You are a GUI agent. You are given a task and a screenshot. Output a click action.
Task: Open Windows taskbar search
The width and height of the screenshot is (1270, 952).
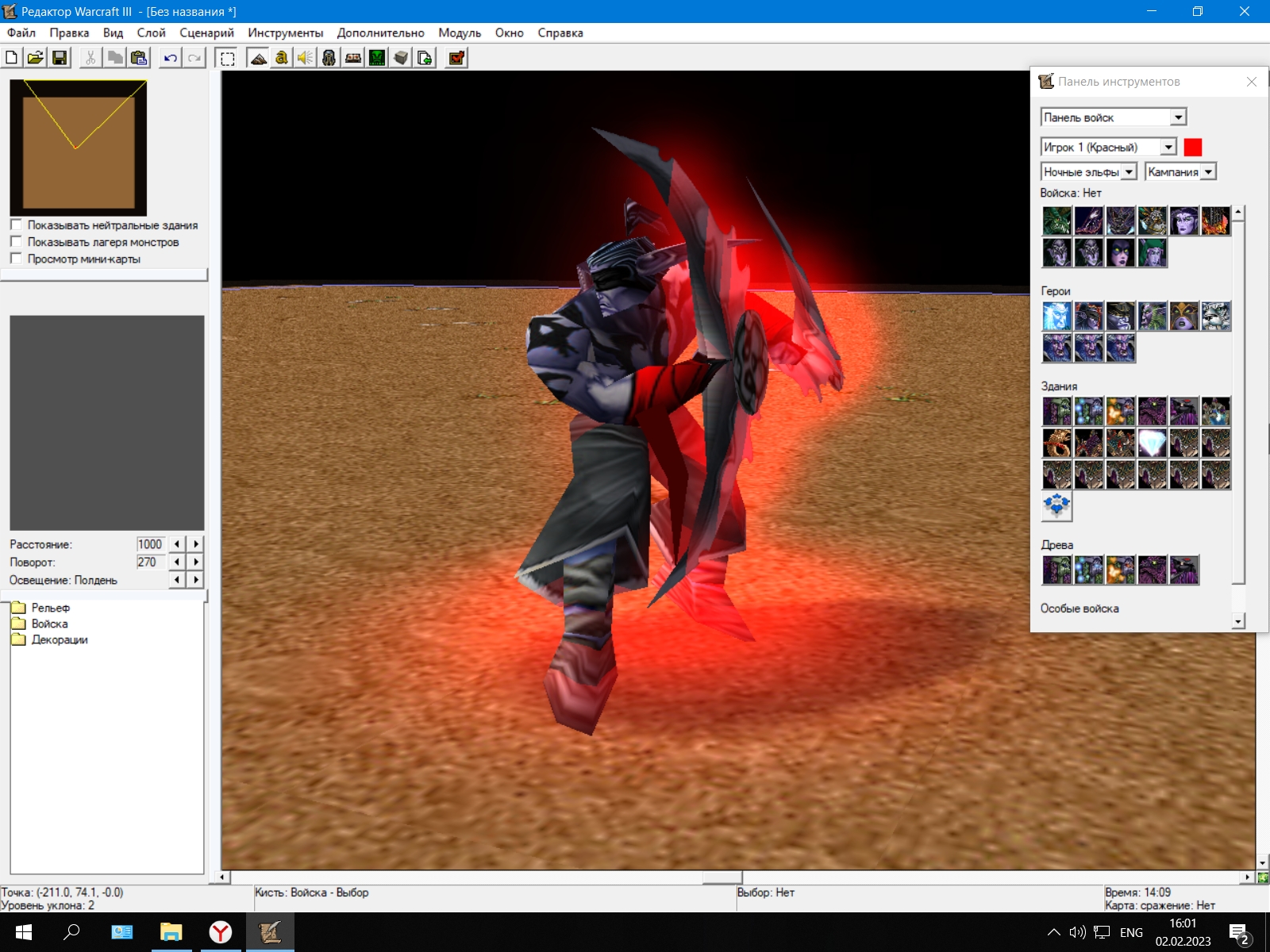coord(71,932)
